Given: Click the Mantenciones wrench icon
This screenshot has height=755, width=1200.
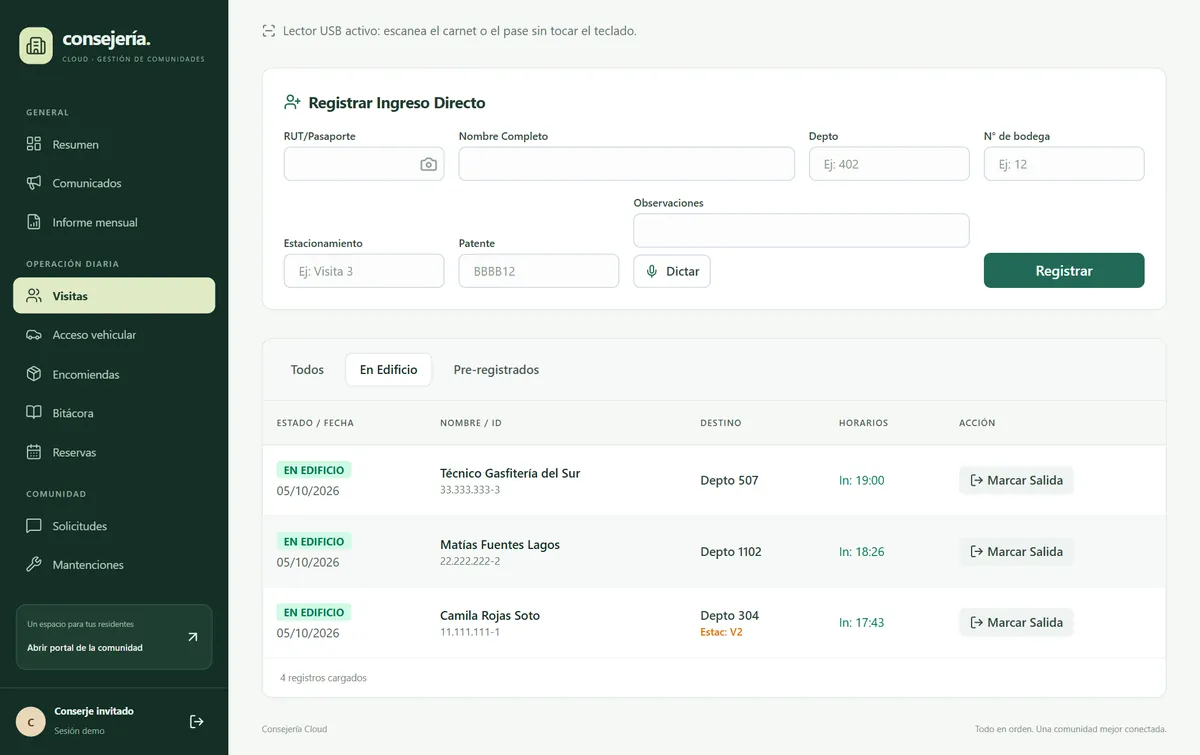Looking at the screenshot, I should [x=34, y=565].
